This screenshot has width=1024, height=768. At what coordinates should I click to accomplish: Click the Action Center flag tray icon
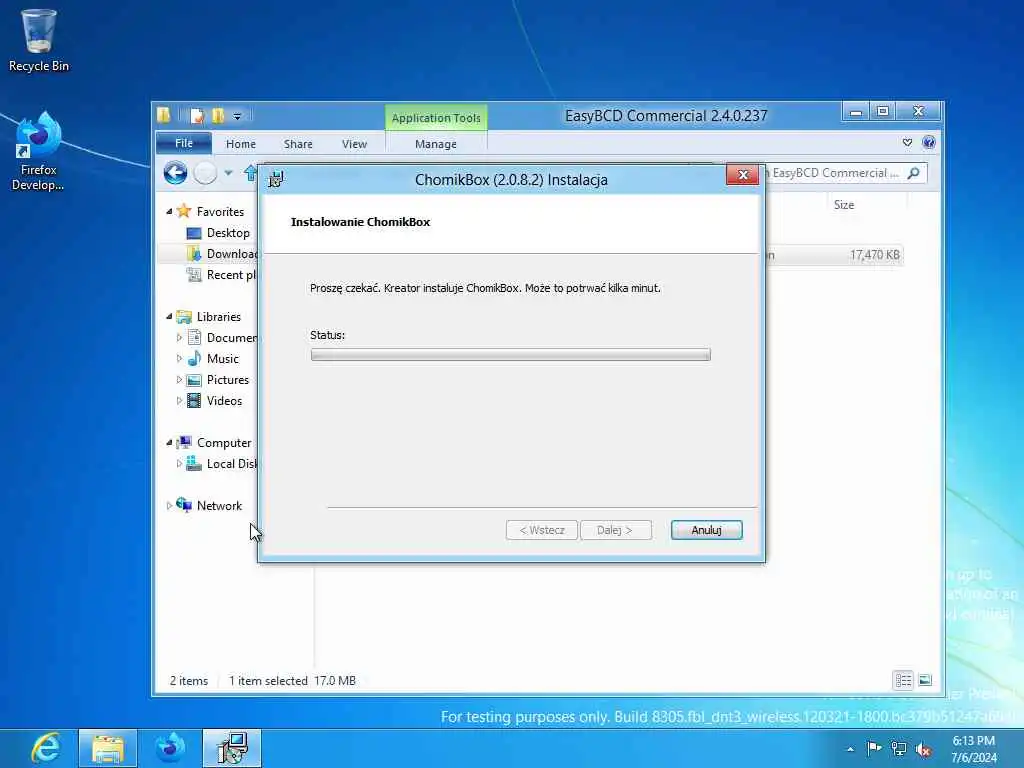(874, 748)
